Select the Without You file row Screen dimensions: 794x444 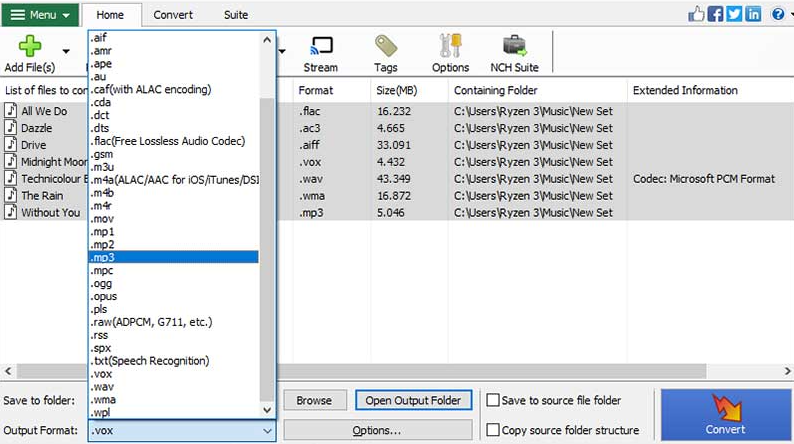[50, 213]
